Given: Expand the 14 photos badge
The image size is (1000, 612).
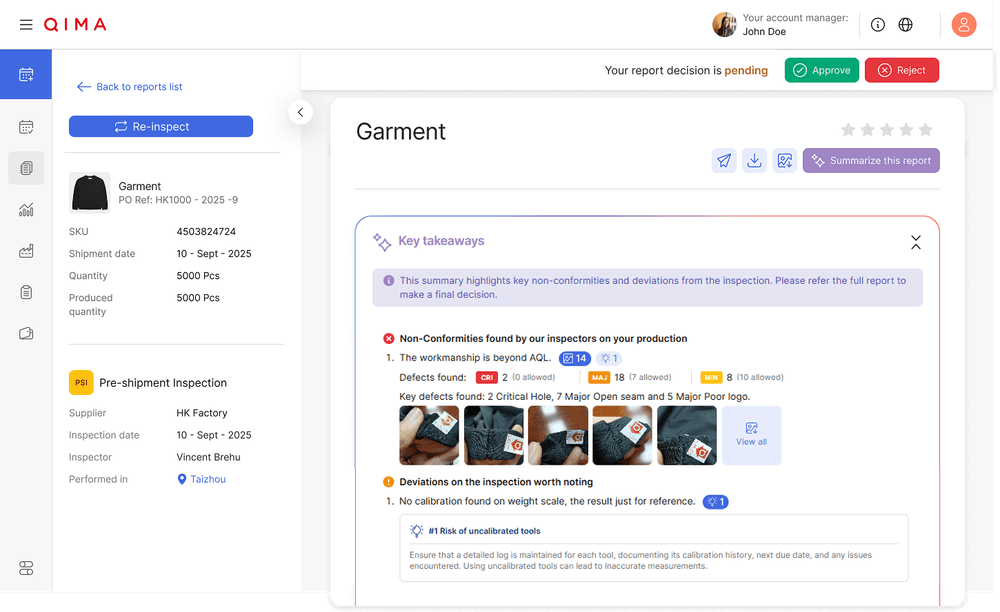Looking at the screenshot, I should [x=574, y=358].
